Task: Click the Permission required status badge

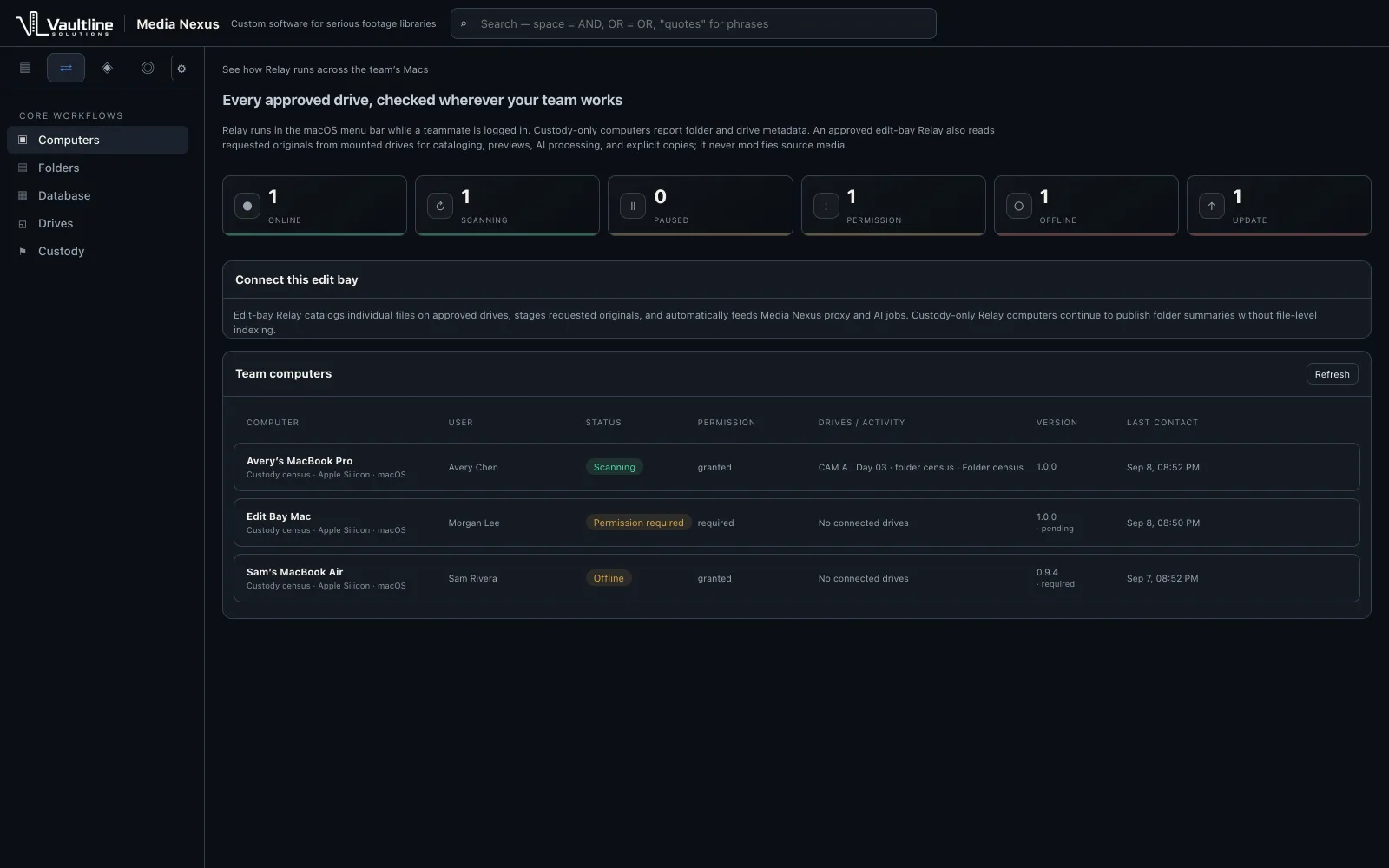Action: point(638,523)
